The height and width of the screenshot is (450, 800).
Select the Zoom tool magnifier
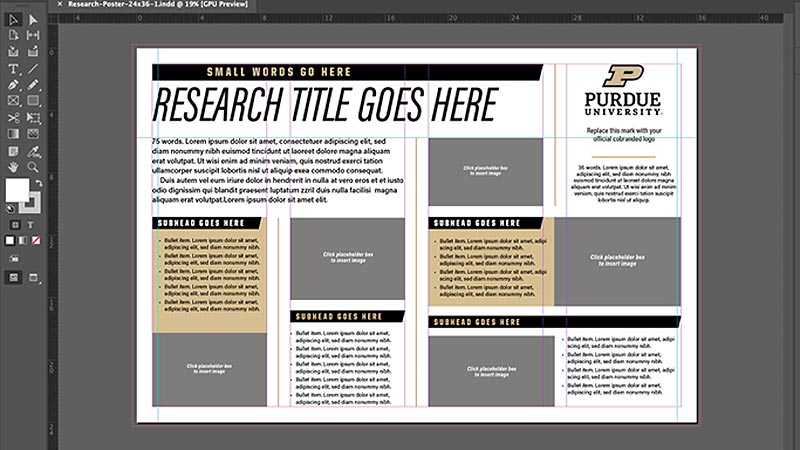pos(33,167)
